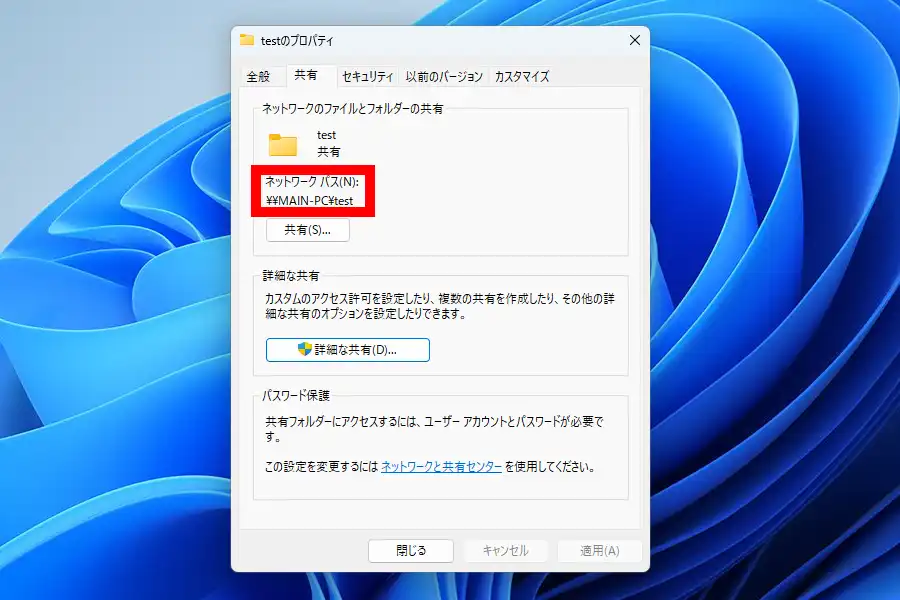Click the パスワード保護 group heading
This screenshot has height=600, width=900.
point(296,396)
